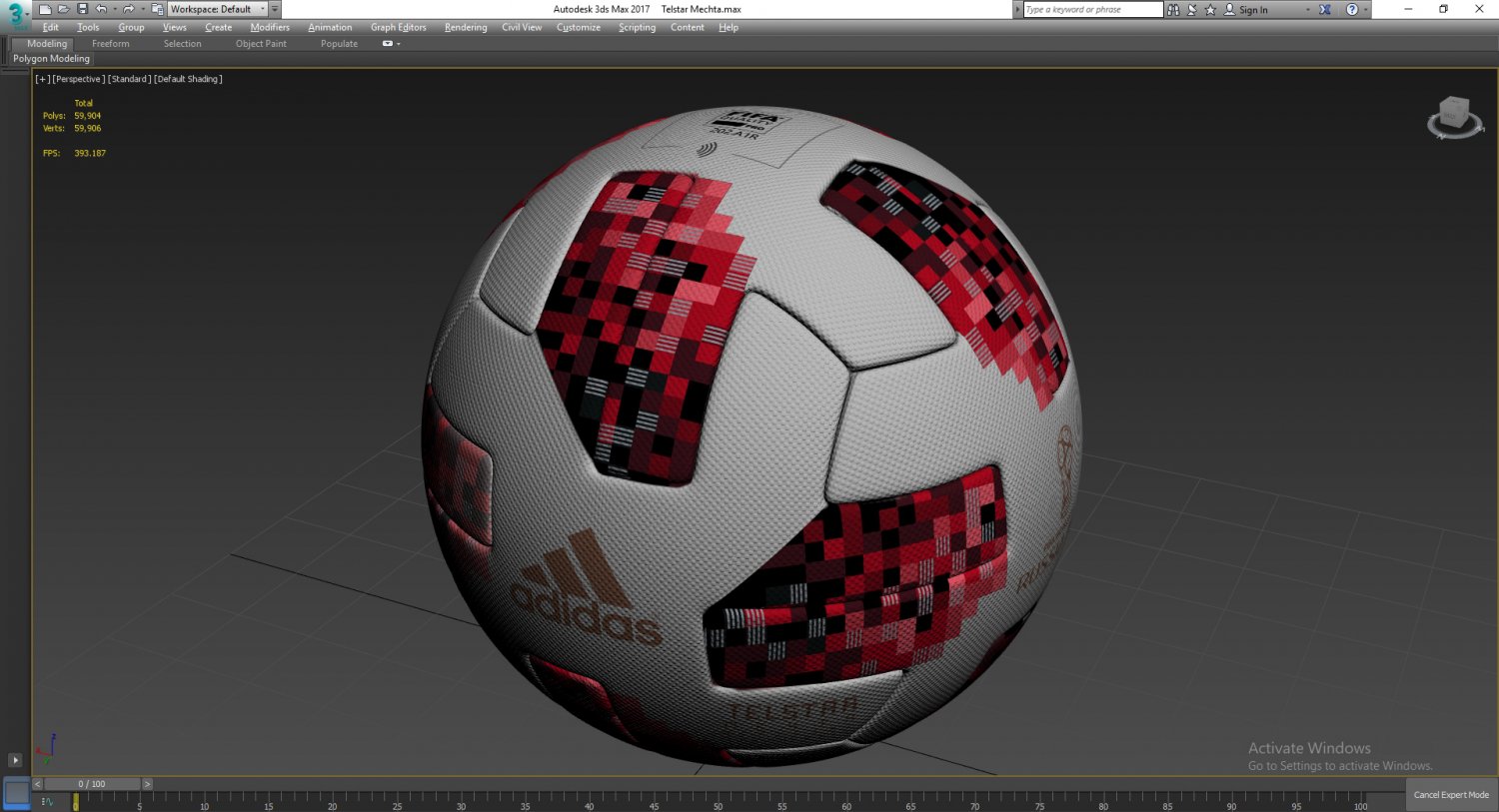Save the scene with the floppy disk icon
1499x812 pixels.
point(82,9)
